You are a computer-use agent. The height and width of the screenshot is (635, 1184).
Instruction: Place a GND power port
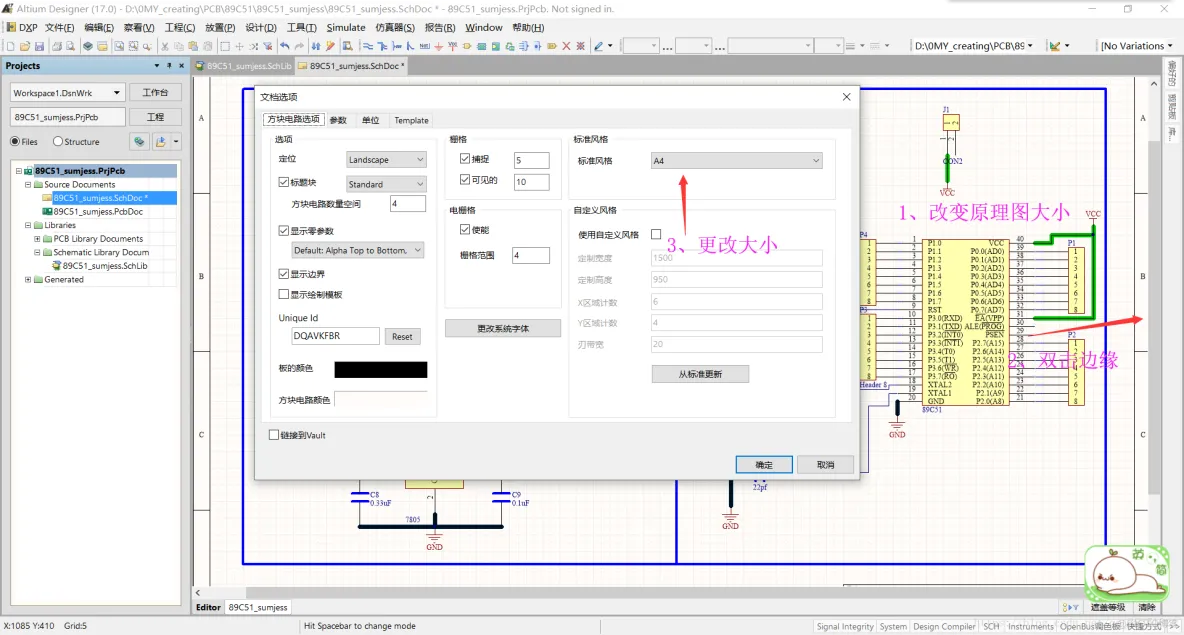[x=439, y=46]
